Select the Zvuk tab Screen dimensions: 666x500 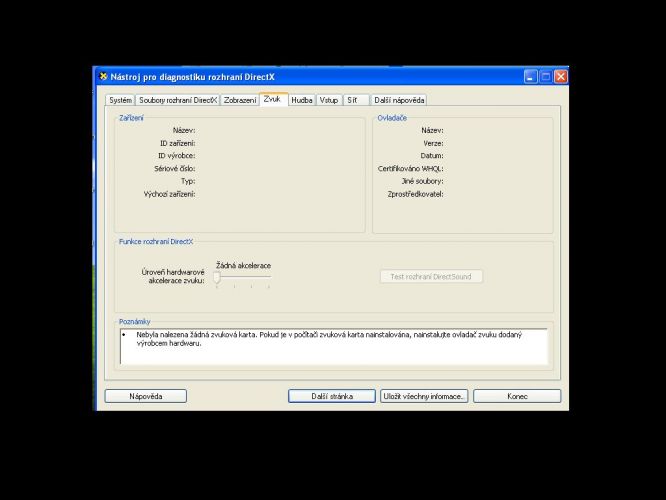point(273,99)
